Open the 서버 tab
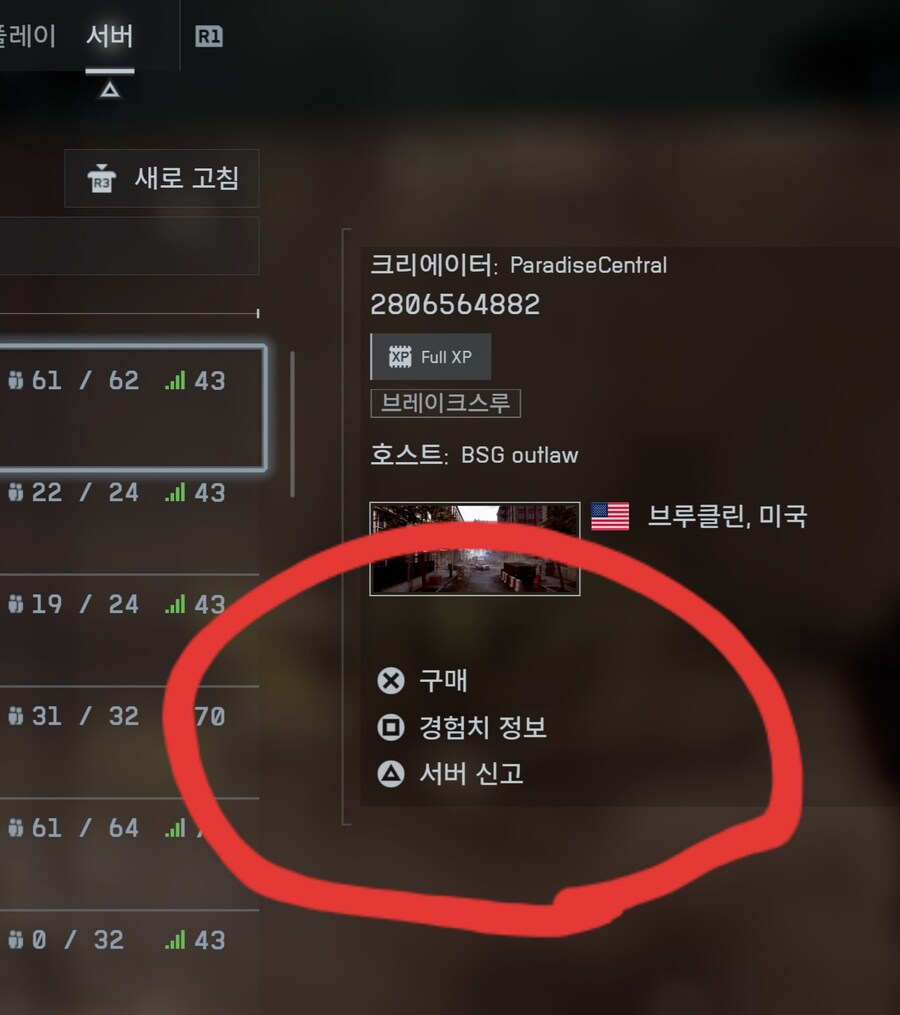 [x=109, y=36]
